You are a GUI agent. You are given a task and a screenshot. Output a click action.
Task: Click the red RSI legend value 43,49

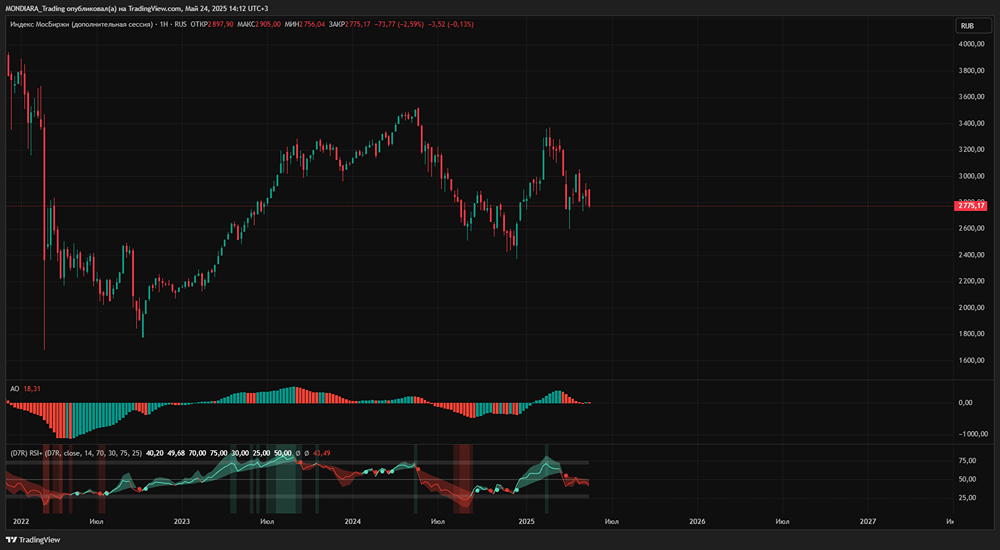click(321, 453)
